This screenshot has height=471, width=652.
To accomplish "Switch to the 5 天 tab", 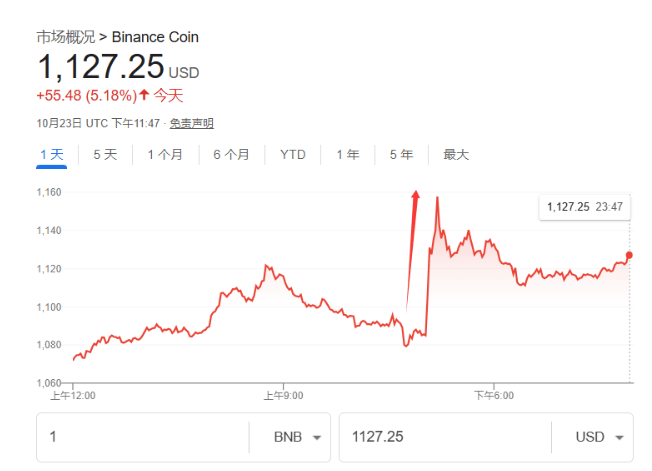I will [105, 154].
